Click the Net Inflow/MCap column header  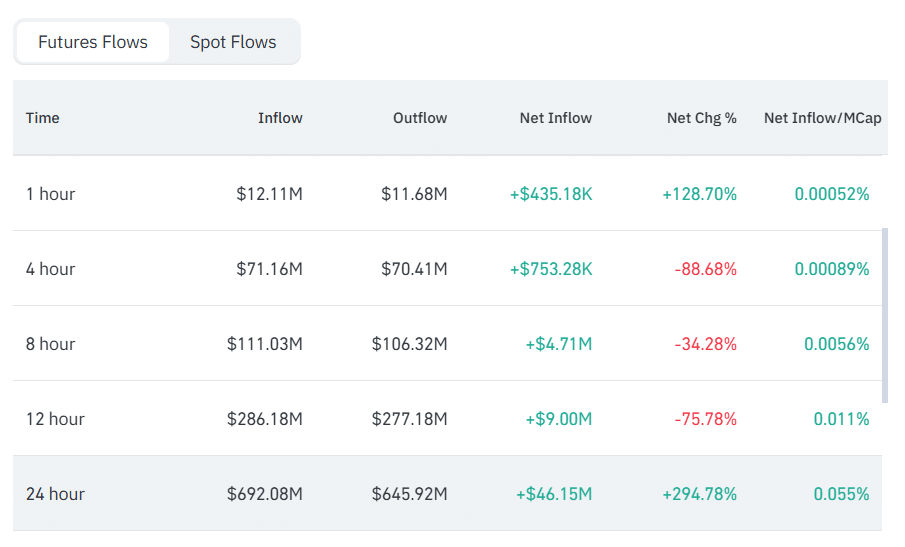(x=823, y=118)
